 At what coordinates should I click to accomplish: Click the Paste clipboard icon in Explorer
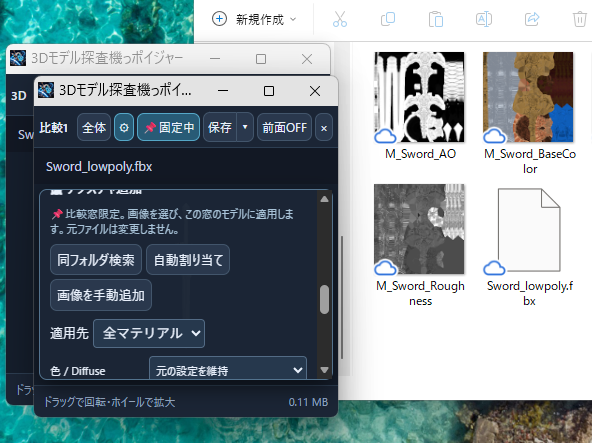(436, 19)
